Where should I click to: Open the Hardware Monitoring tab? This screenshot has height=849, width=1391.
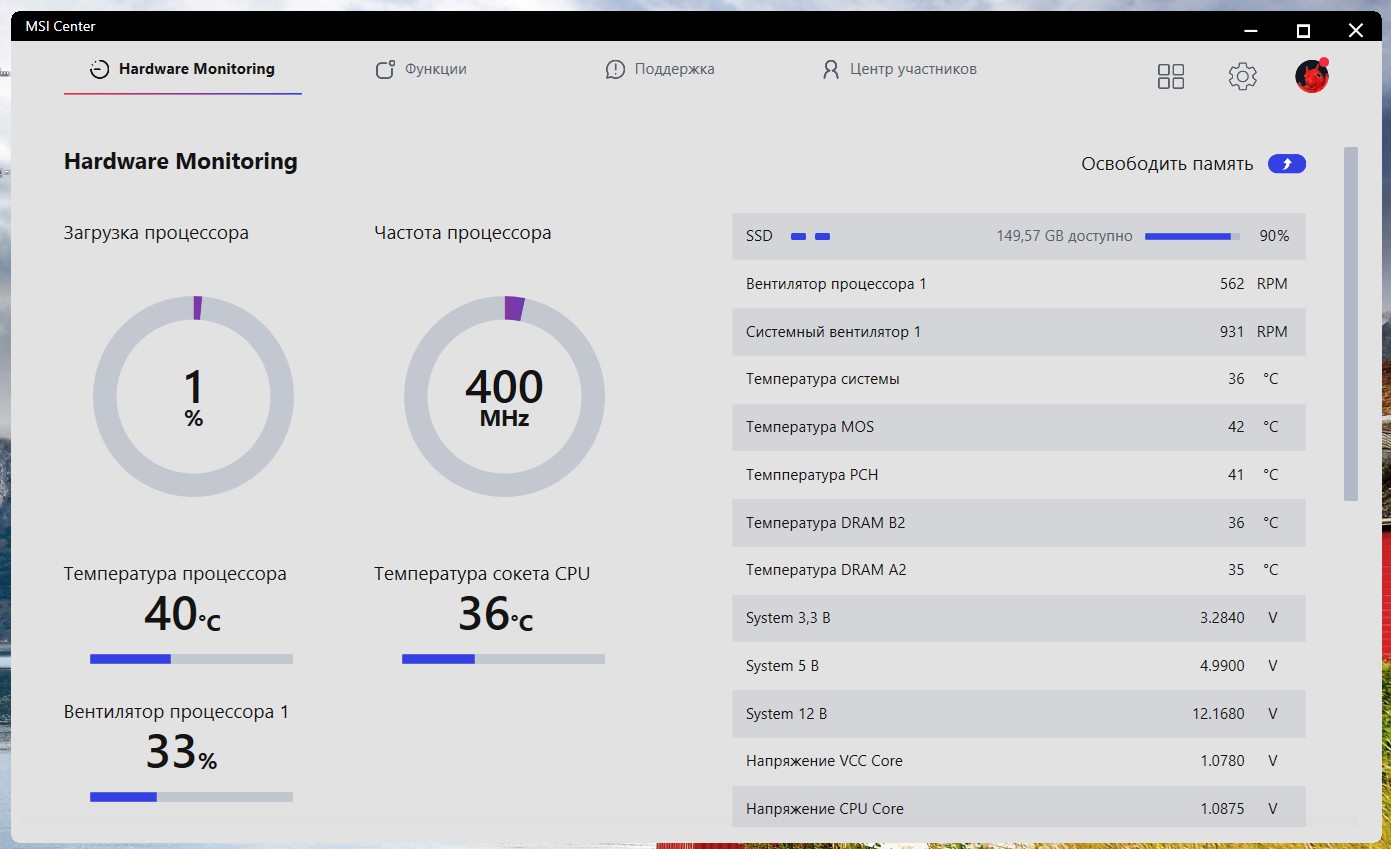coord(183,70)
